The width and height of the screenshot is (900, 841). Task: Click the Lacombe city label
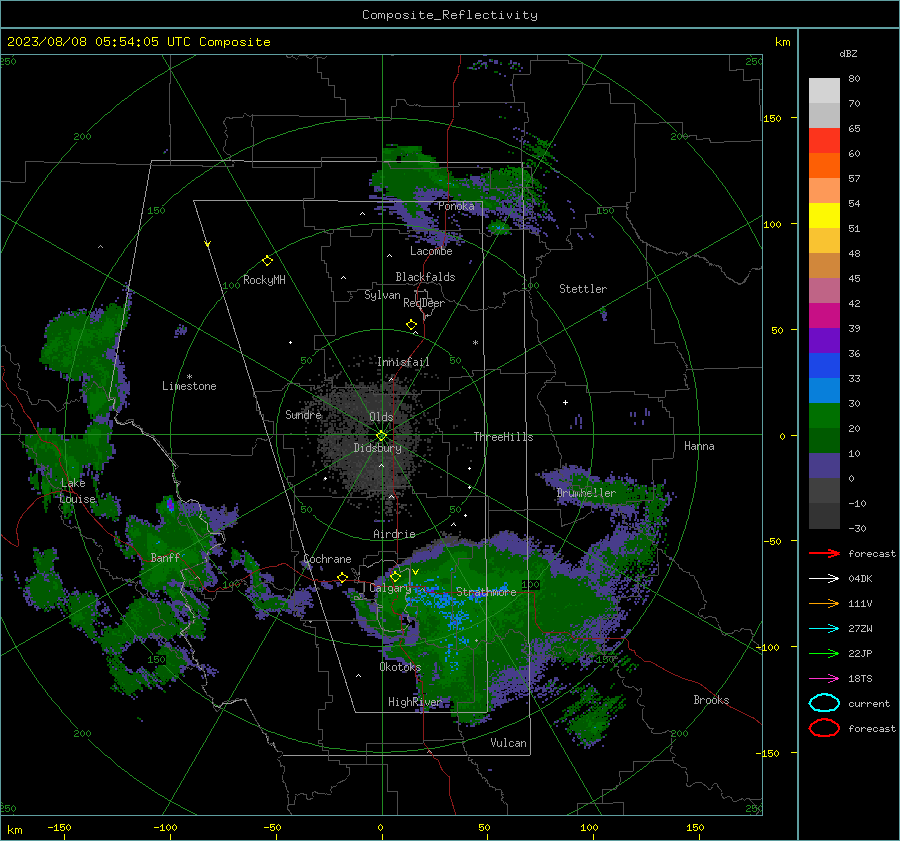pyautogui.click(x=431, y=251)
